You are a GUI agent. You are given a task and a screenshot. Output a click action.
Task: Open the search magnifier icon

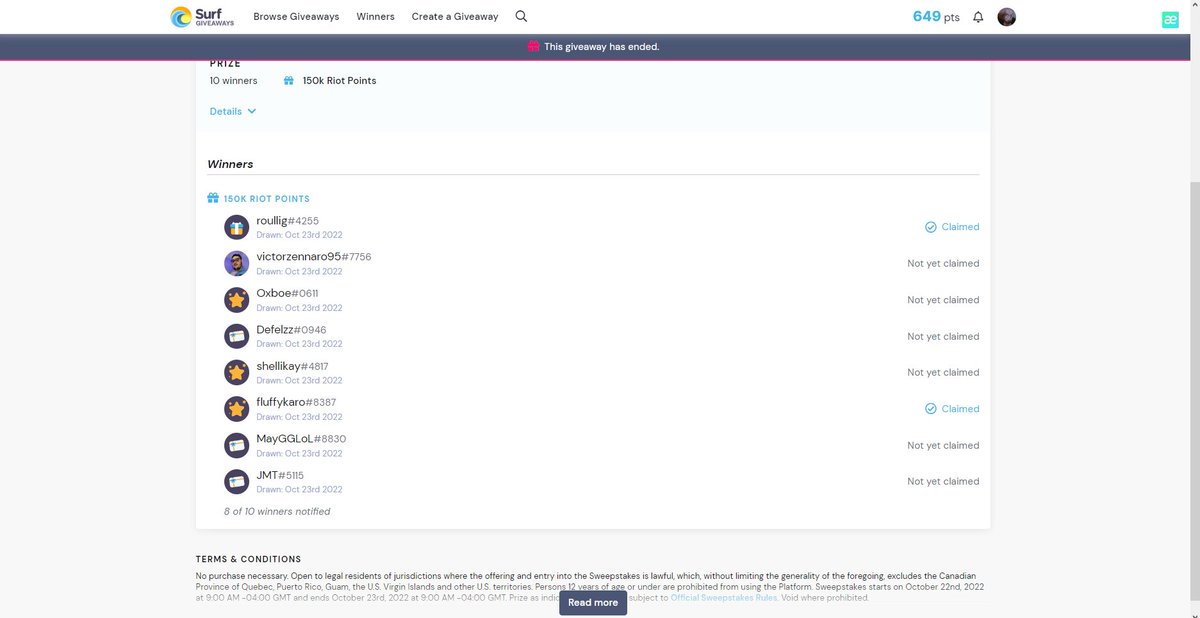[521, 16]
